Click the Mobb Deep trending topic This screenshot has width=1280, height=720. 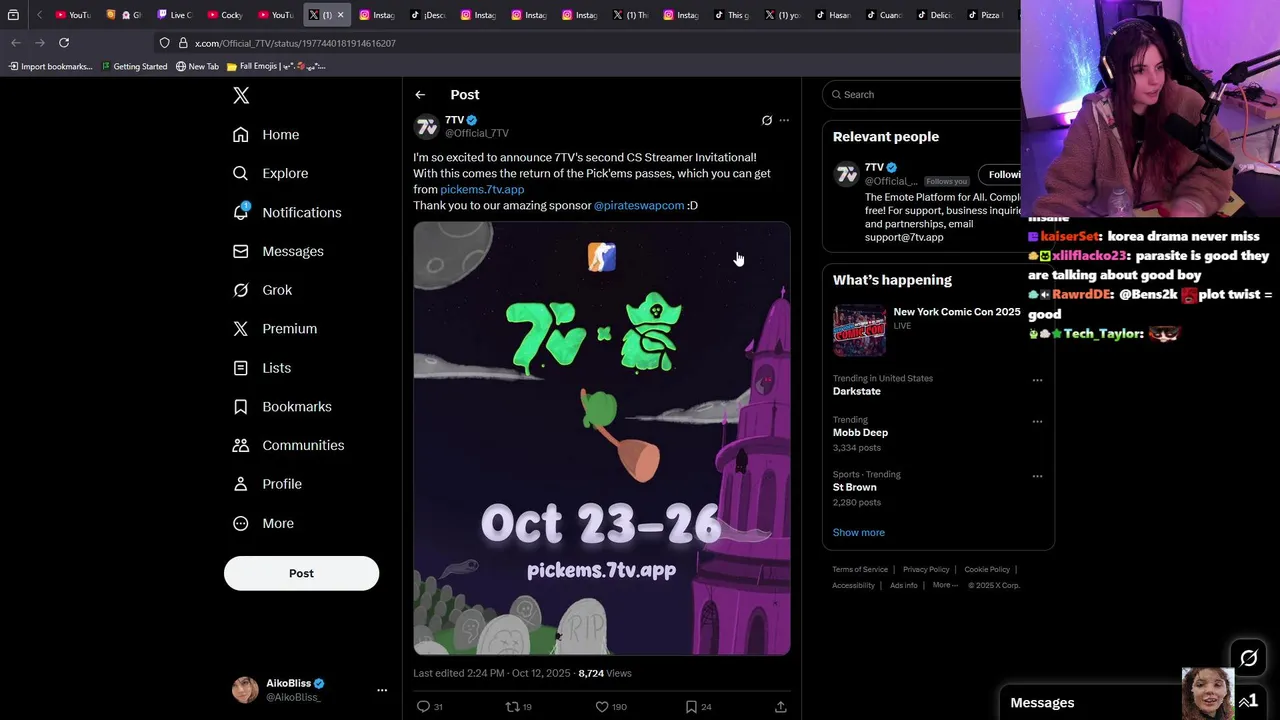pyautogui.click(x=861, y=433)
